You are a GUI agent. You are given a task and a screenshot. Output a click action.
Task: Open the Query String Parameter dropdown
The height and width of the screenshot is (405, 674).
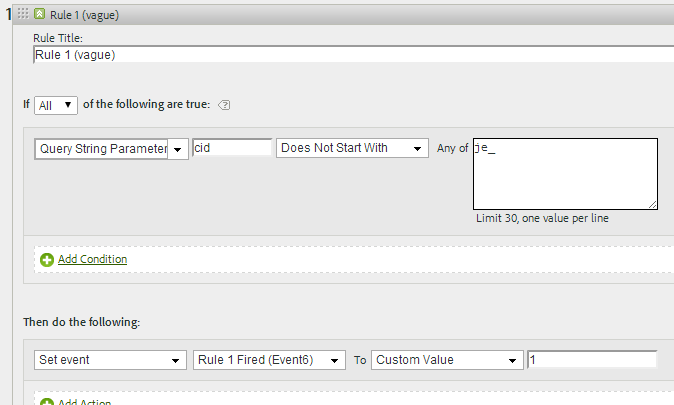111,148
